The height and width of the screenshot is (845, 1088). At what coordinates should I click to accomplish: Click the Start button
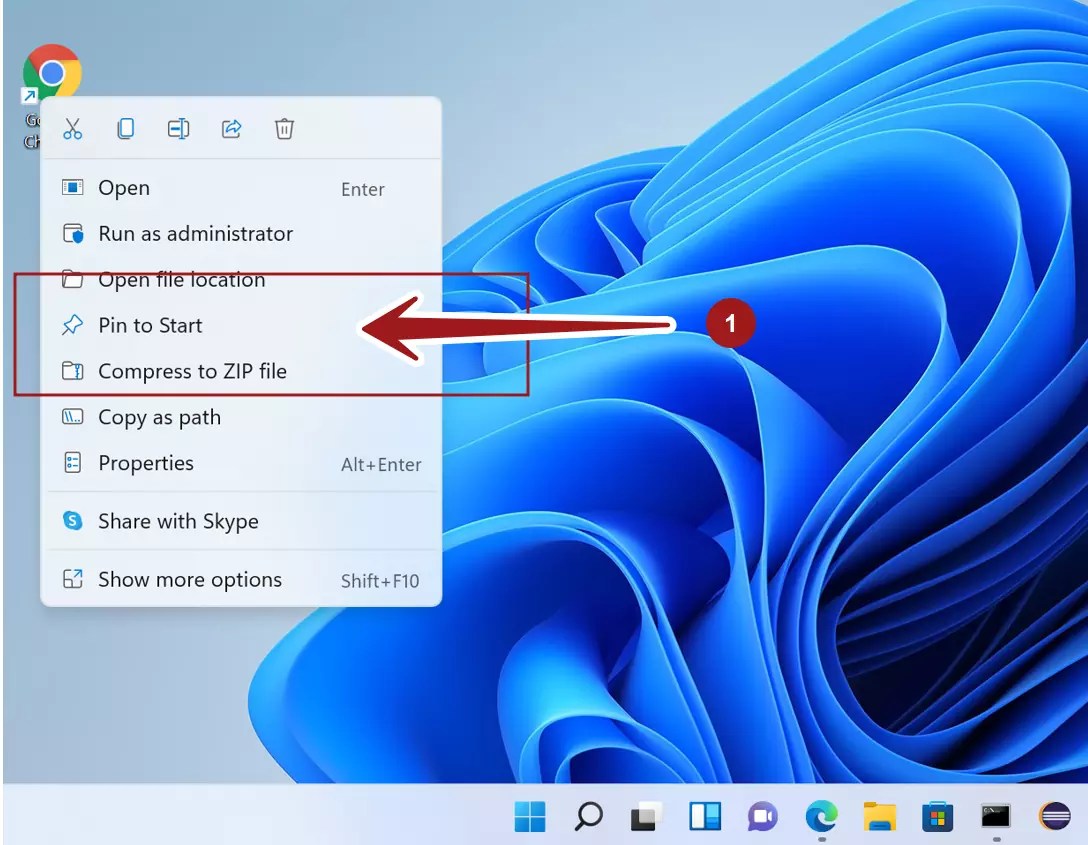tap(530, 817)
